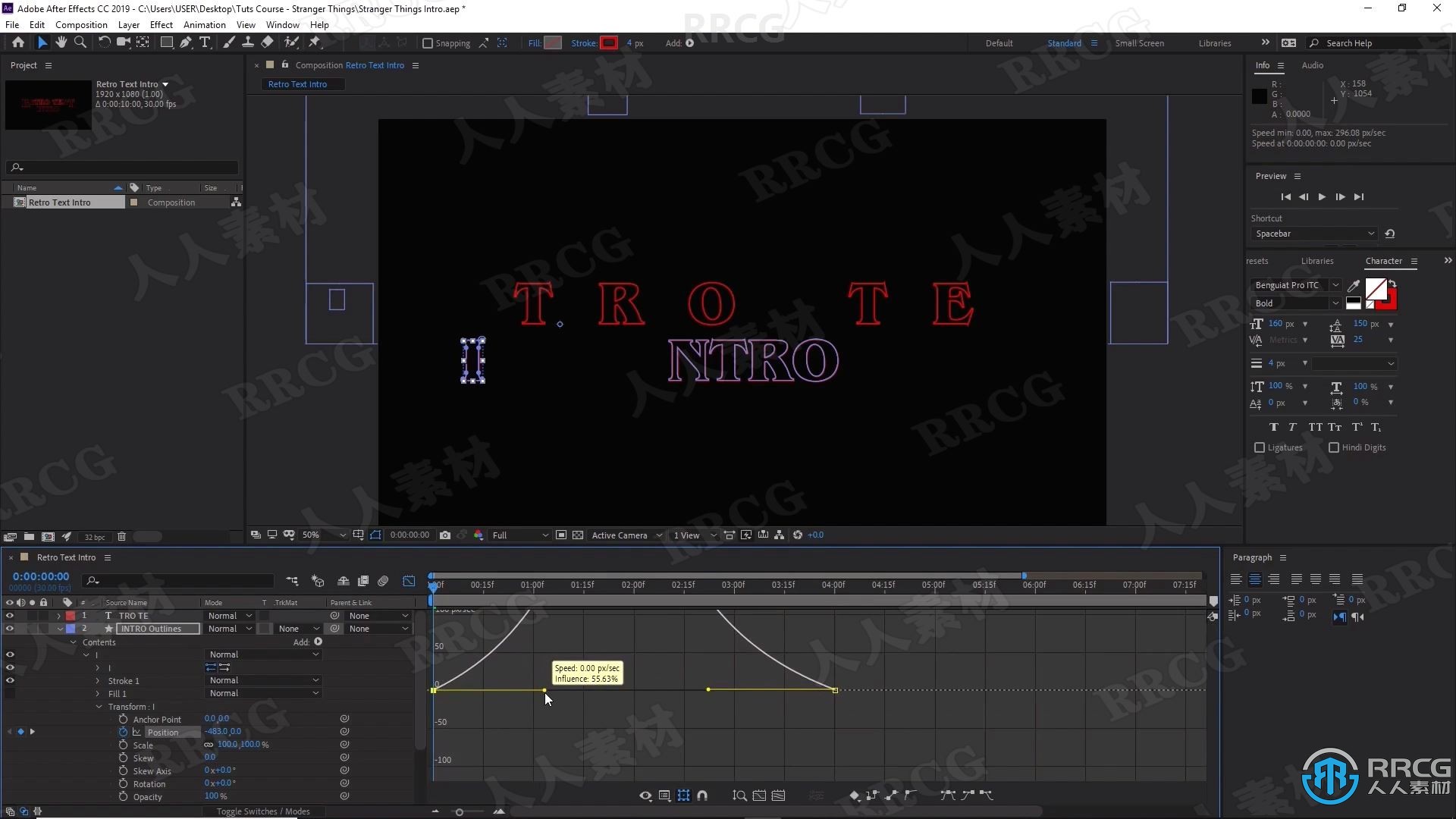Expand the Fill 1 property group
The image size is (1456, 819).
coord(97,694)
